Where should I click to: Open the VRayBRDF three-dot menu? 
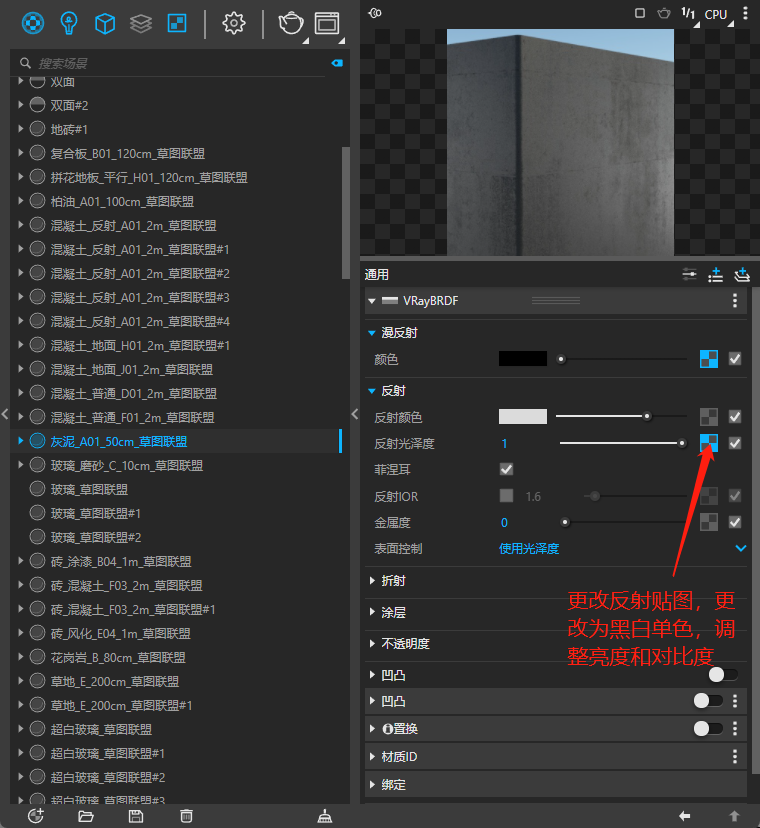coord(735,301)
